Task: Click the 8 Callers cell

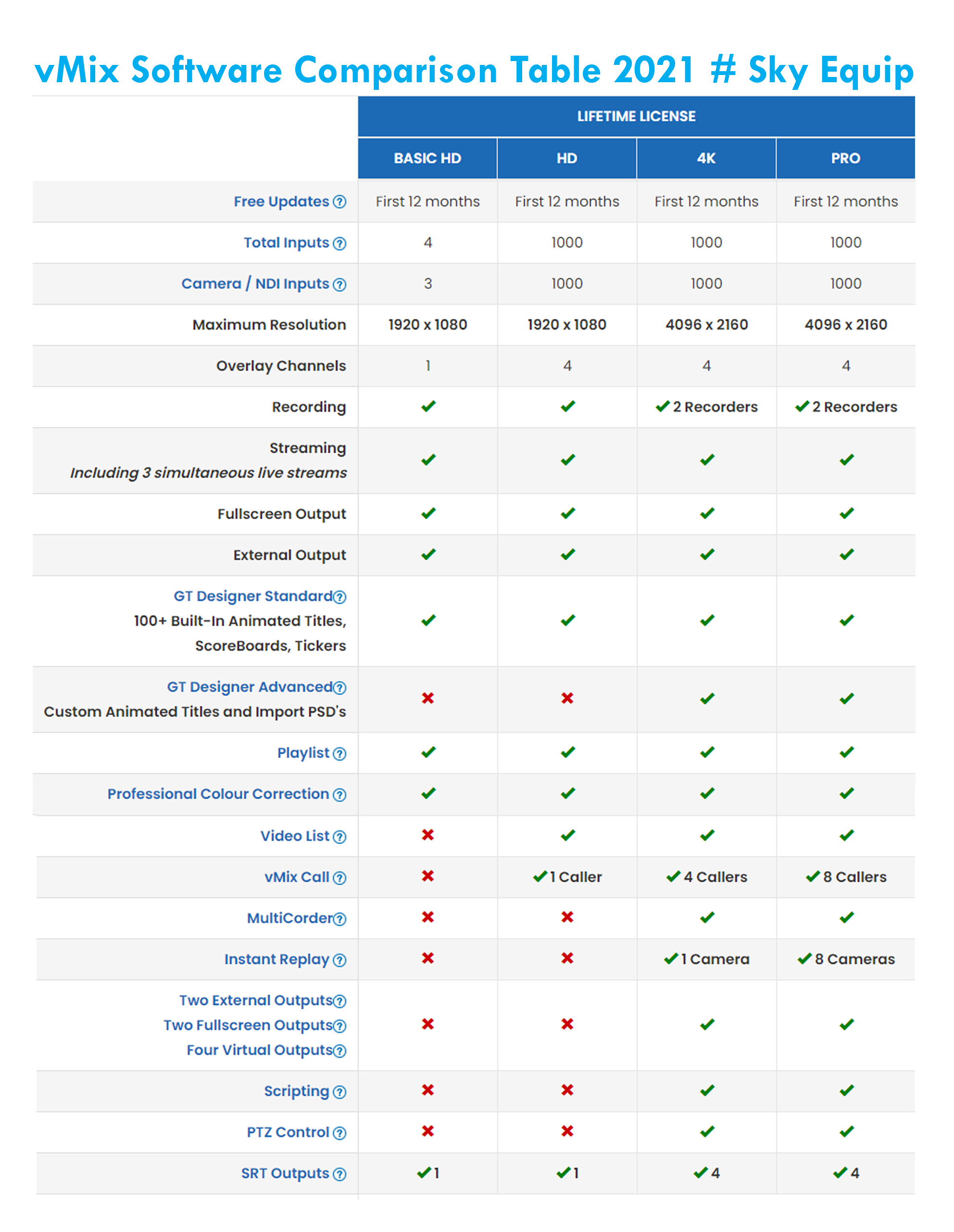Action: [846, 877]
